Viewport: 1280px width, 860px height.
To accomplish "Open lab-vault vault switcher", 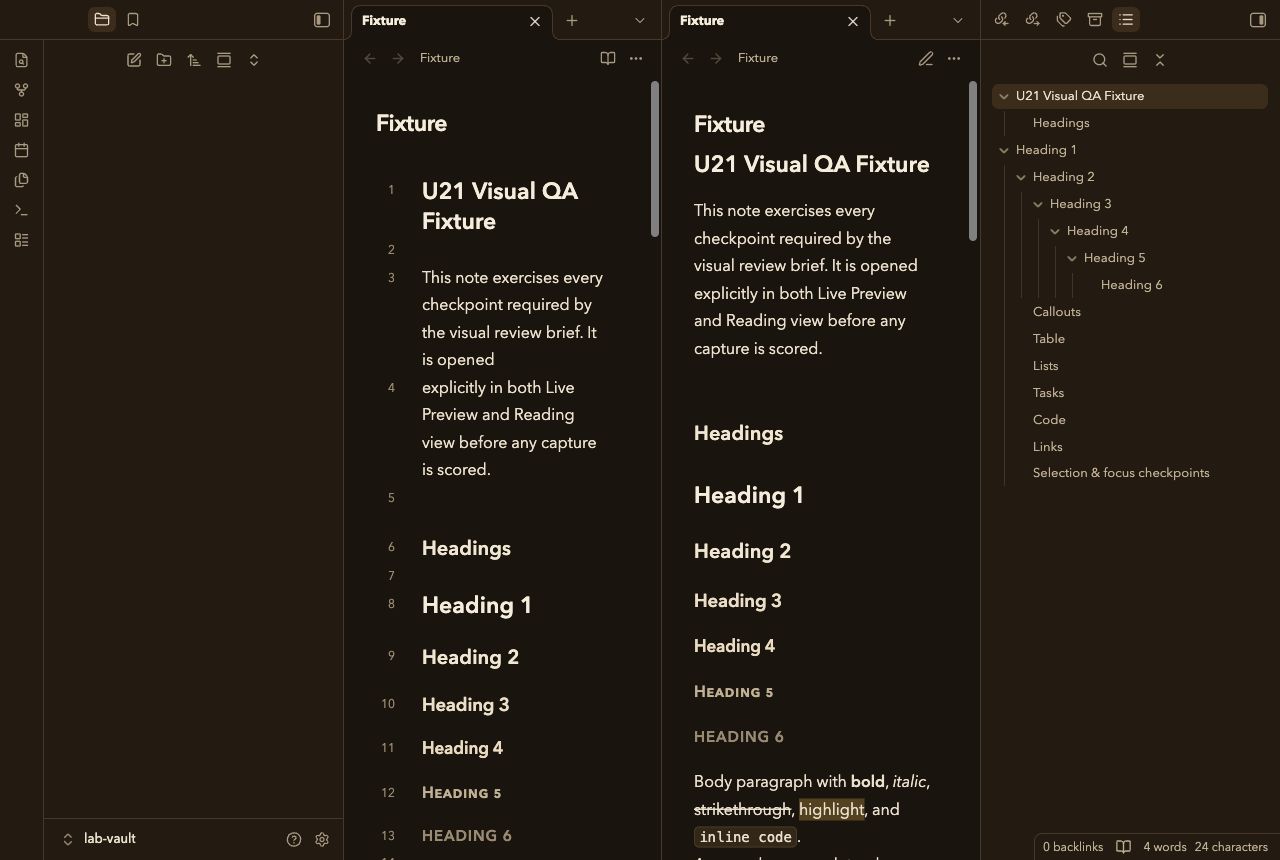I will coord(100,839).
